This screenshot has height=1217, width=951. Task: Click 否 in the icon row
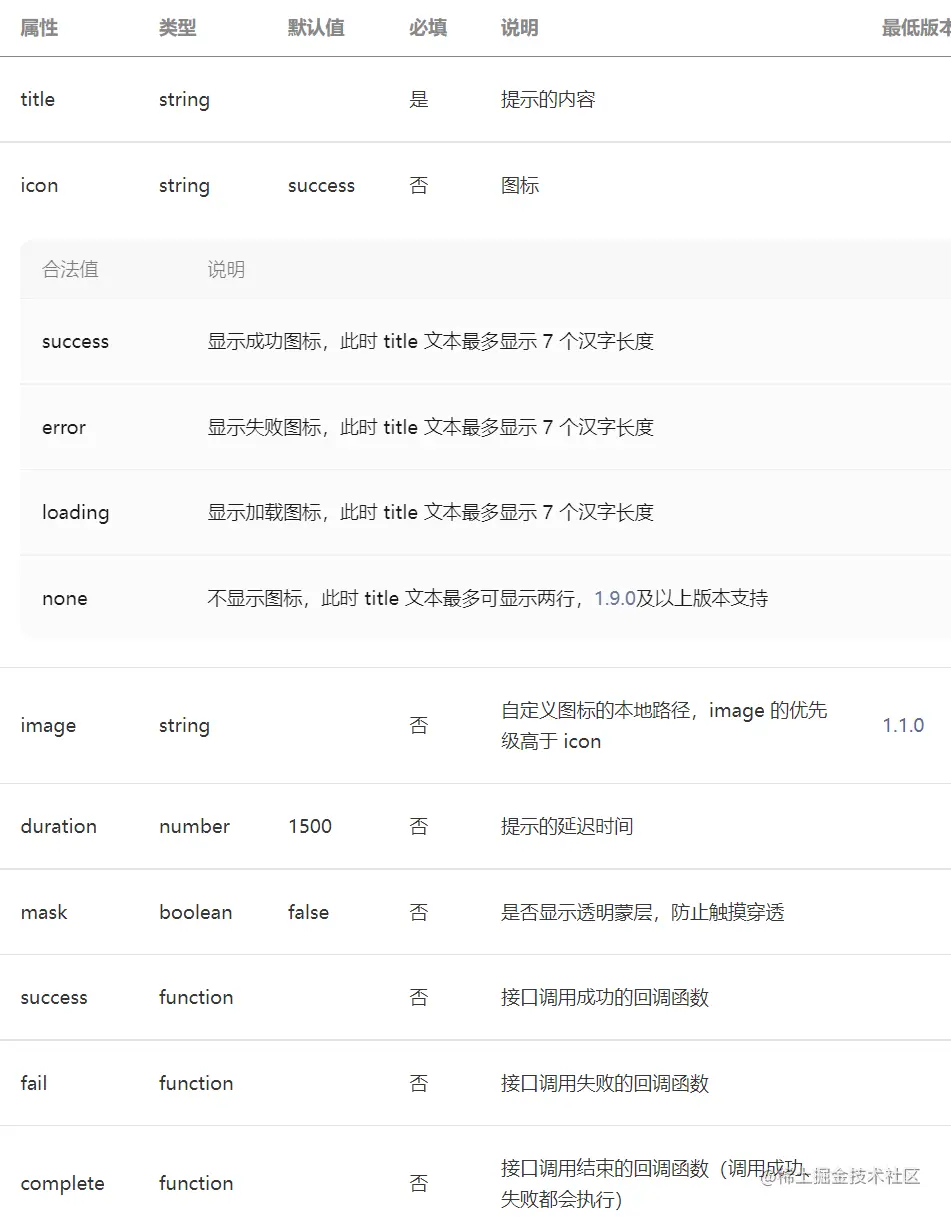point(419,185)
